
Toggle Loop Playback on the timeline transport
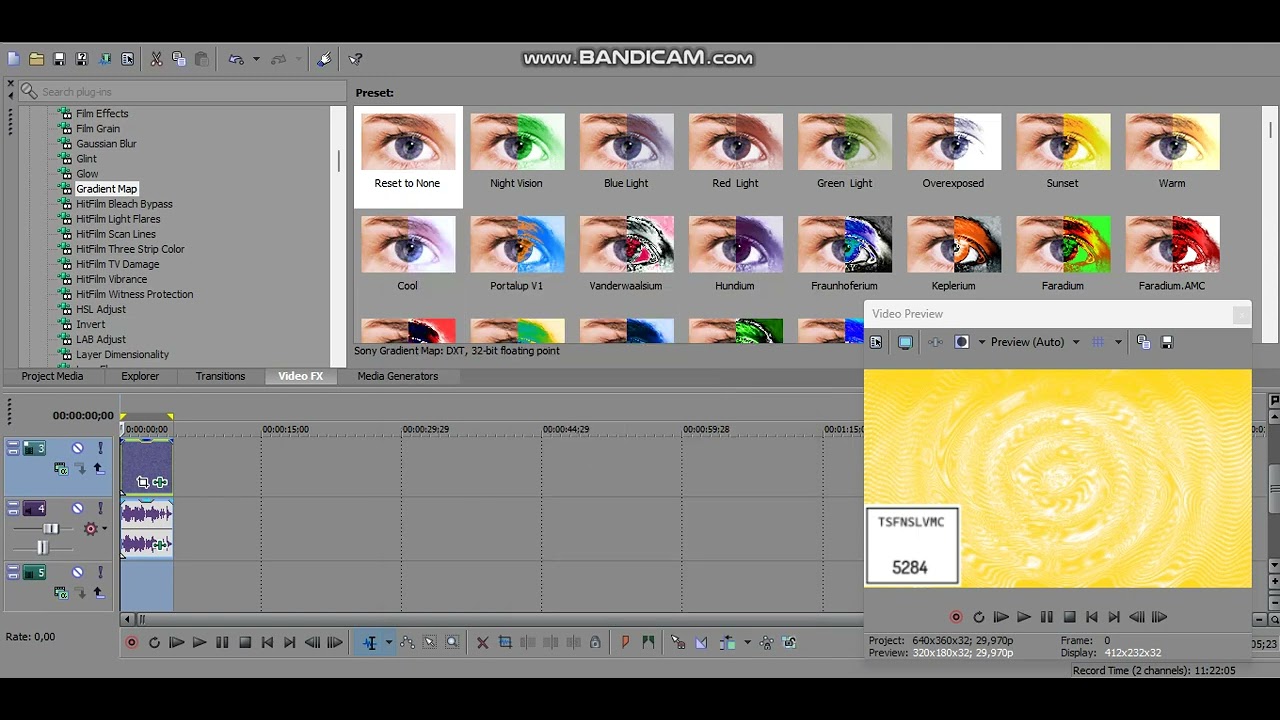point(154,643)
